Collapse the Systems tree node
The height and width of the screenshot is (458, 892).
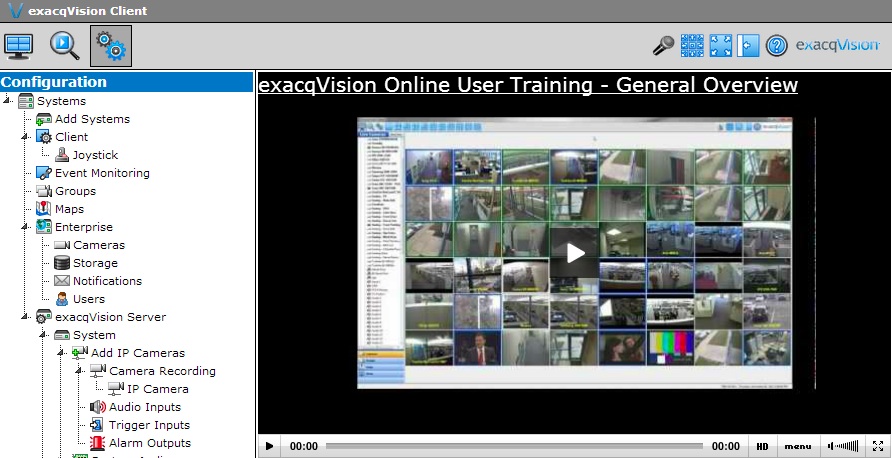(8, 101)
